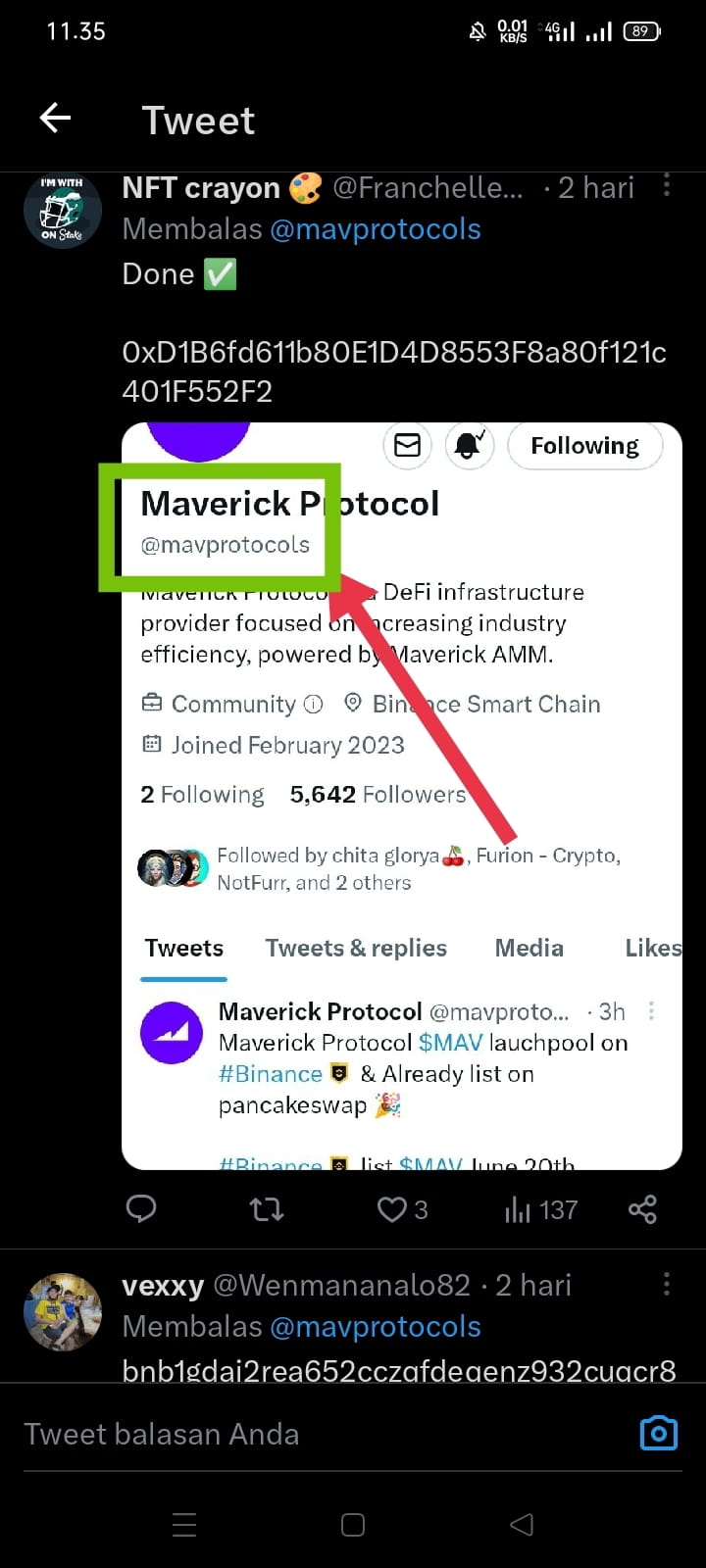Image resolution: width=706 pixels, height=1568 pixels.
Task: Reply to NFT crayon's tweet
Action: pos(141,1209)
